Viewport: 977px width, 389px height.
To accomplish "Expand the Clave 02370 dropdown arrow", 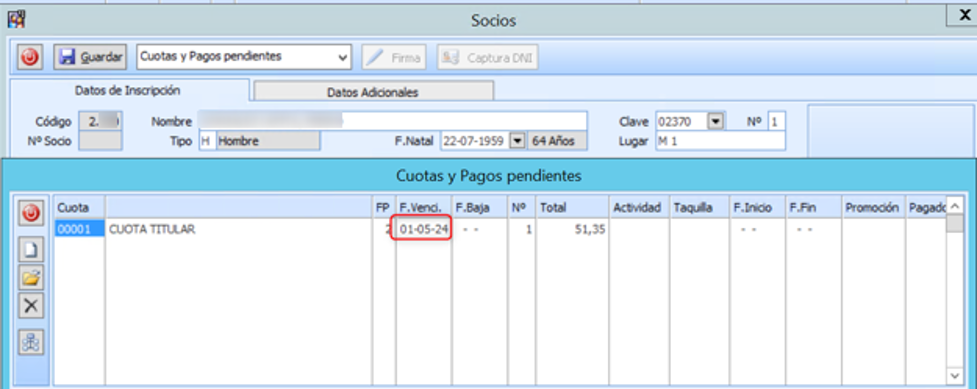I will point(717,122).
